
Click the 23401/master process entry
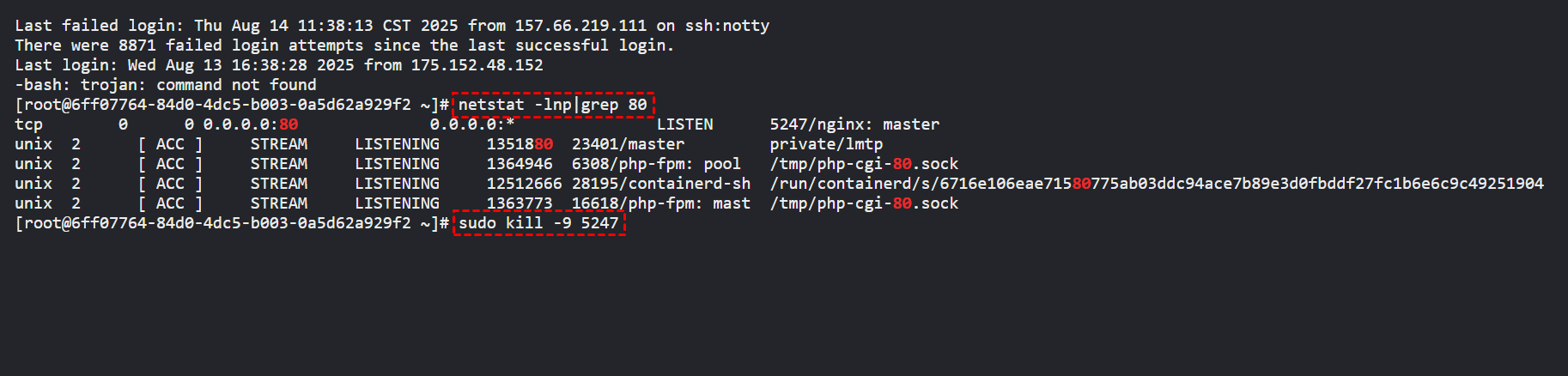(x=629, y=144)
